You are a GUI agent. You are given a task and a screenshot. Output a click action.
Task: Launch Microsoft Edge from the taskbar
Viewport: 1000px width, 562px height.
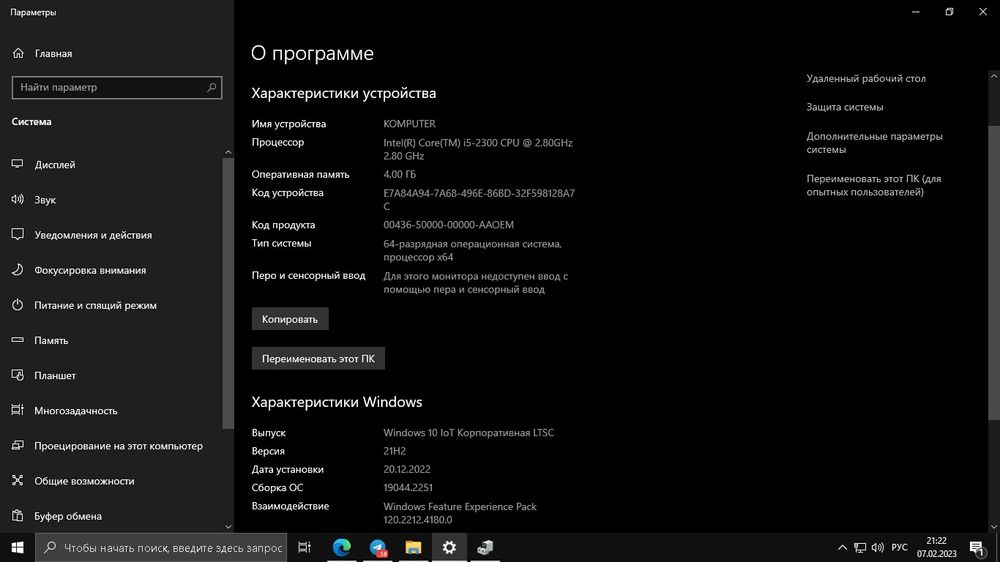[341, 547]
